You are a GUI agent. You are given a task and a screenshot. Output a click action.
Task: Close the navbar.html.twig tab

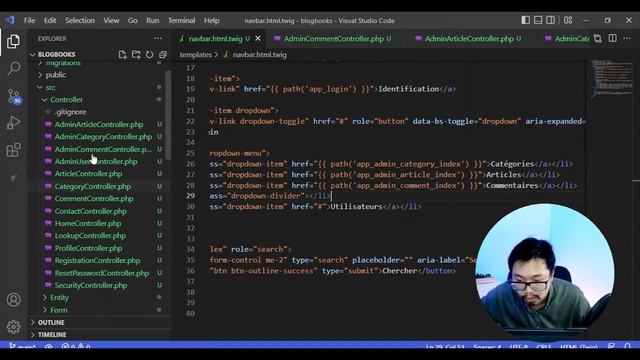coord(258,38)
